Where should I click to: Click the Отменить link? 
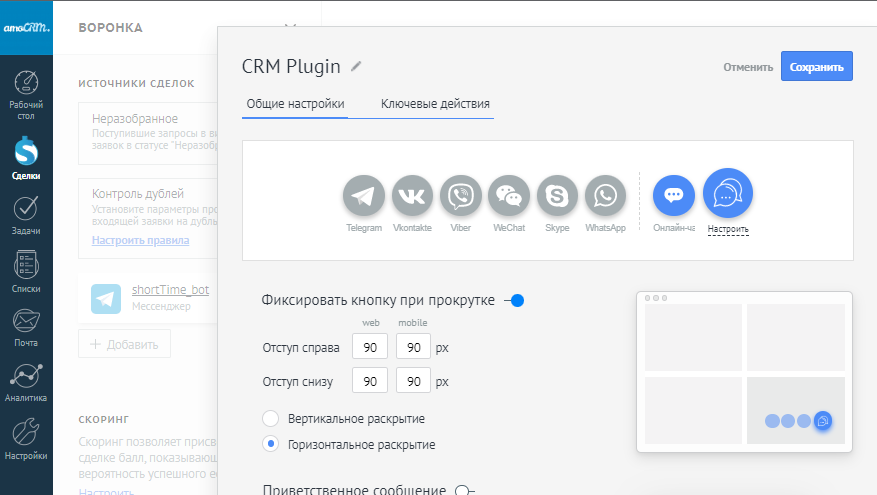point(748,68)
